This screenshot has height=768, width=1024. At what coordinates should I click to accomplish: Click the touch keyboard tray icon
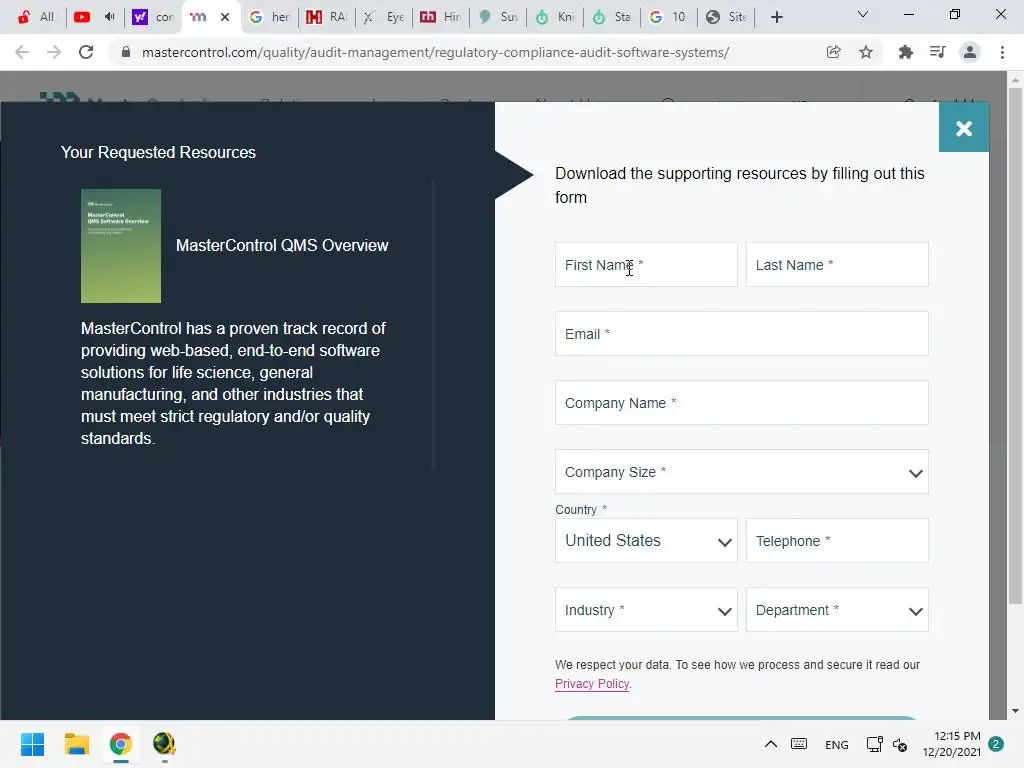click(798, 744)
